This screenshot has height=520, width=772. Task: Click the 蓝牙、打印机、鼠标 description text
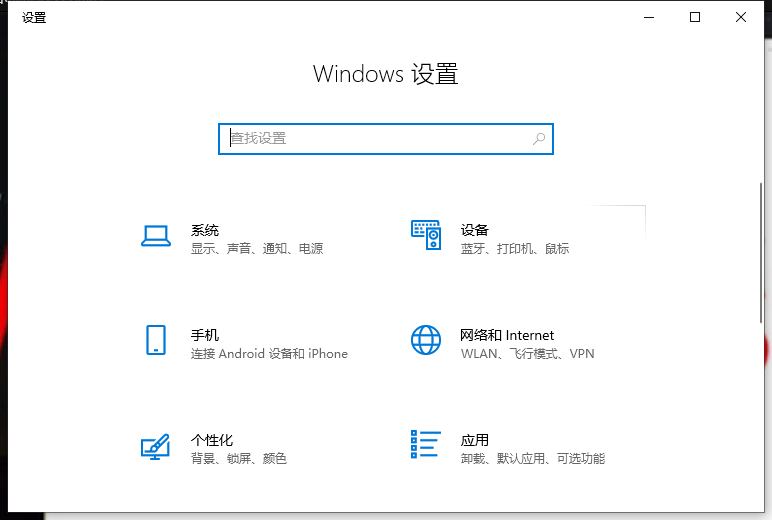(x=515, y=249)
